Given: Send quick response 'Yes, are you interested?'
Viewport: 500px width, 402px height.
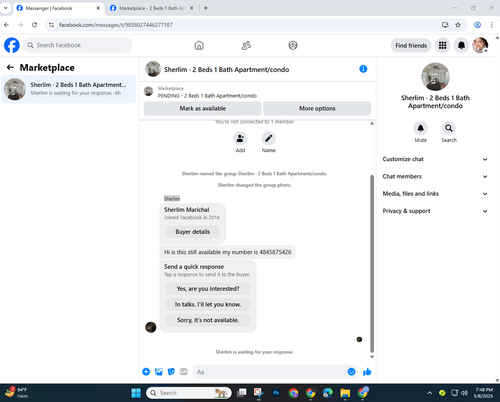Looking at the screenshot, I should [x=208, y=289].
